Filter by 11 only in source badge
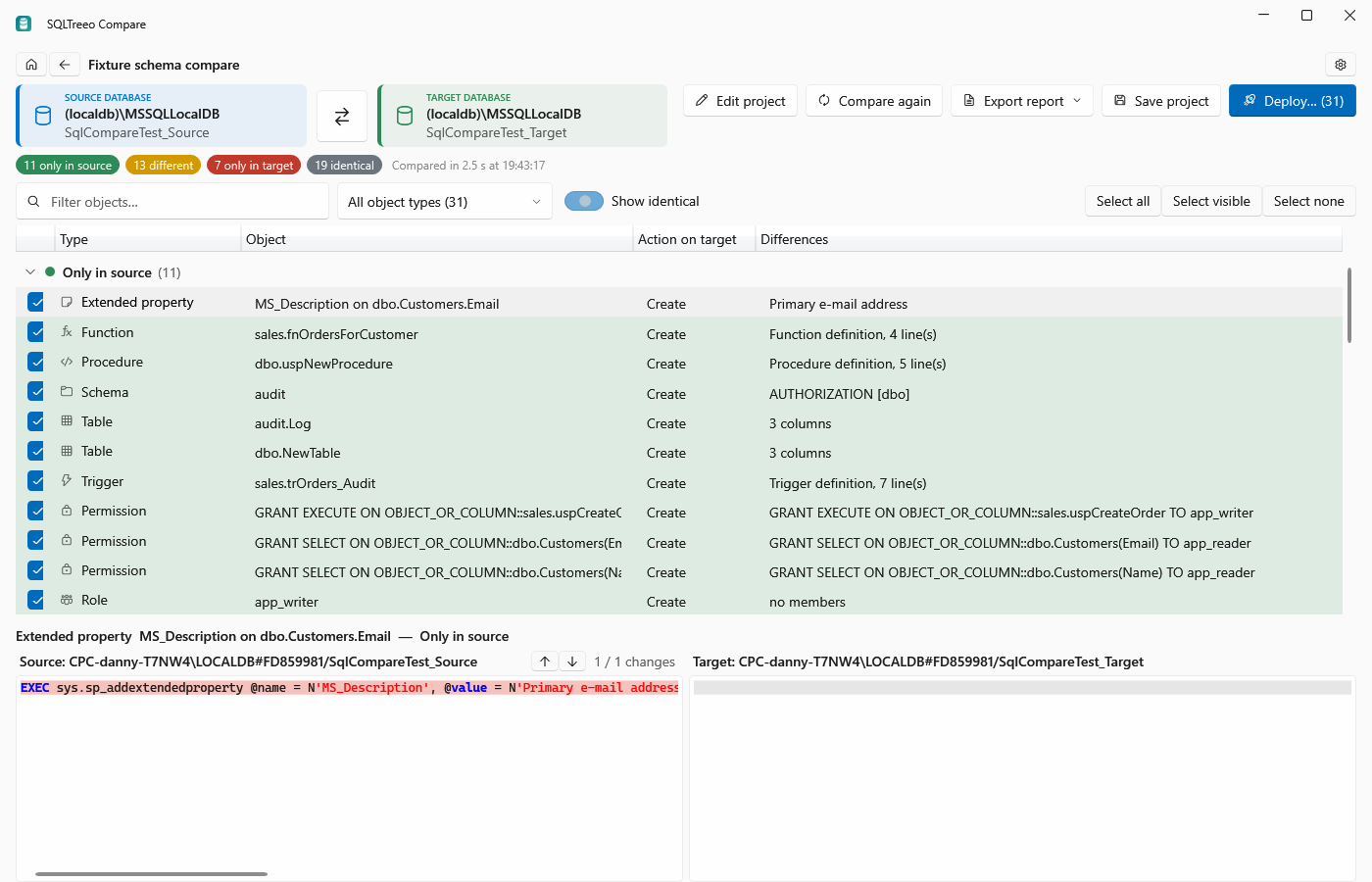Viewport: 1372px width, 882px height. coord(68,166)
